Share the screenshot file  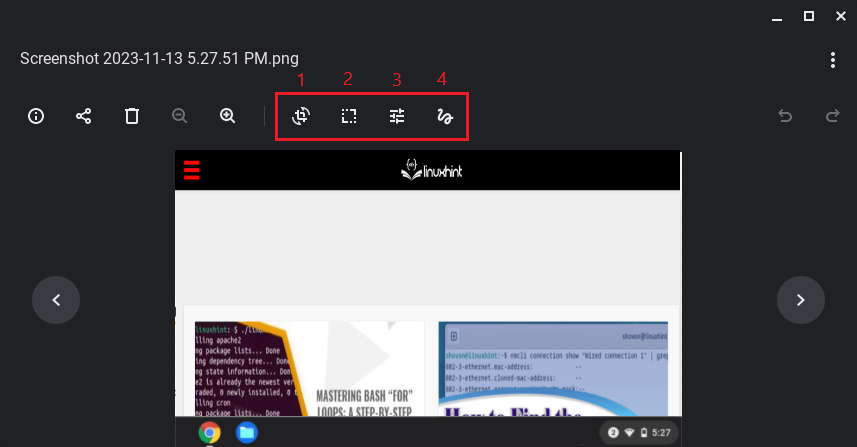(x=84, y=116)
